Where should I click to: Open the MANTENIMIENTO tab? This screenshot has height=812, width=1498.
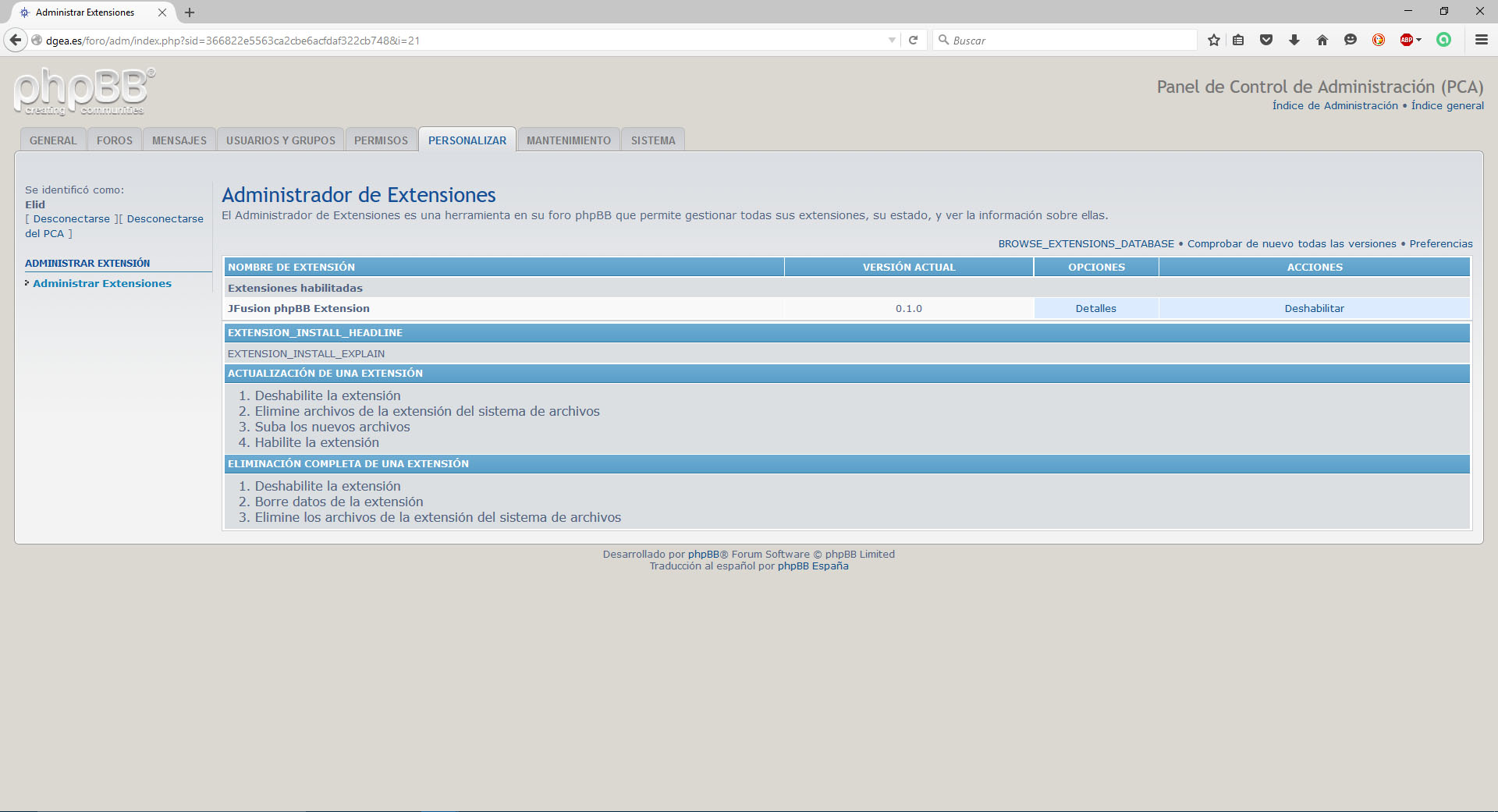click(568, 140)
